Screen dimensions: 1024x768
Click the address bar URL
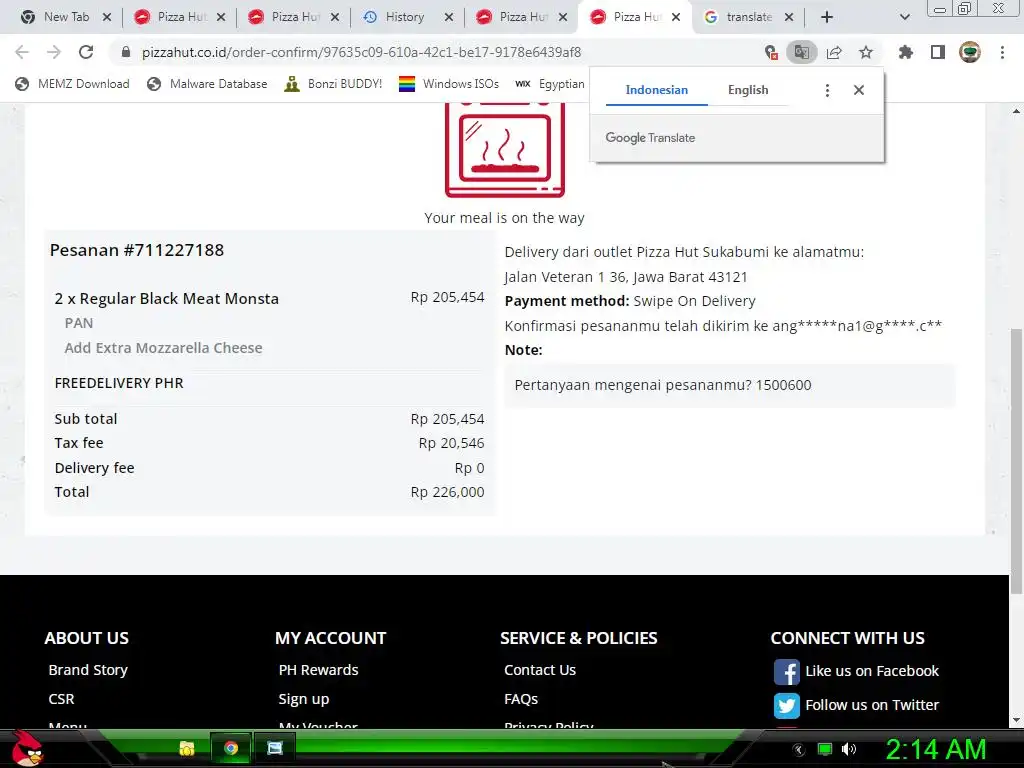[x=361, y=52]
